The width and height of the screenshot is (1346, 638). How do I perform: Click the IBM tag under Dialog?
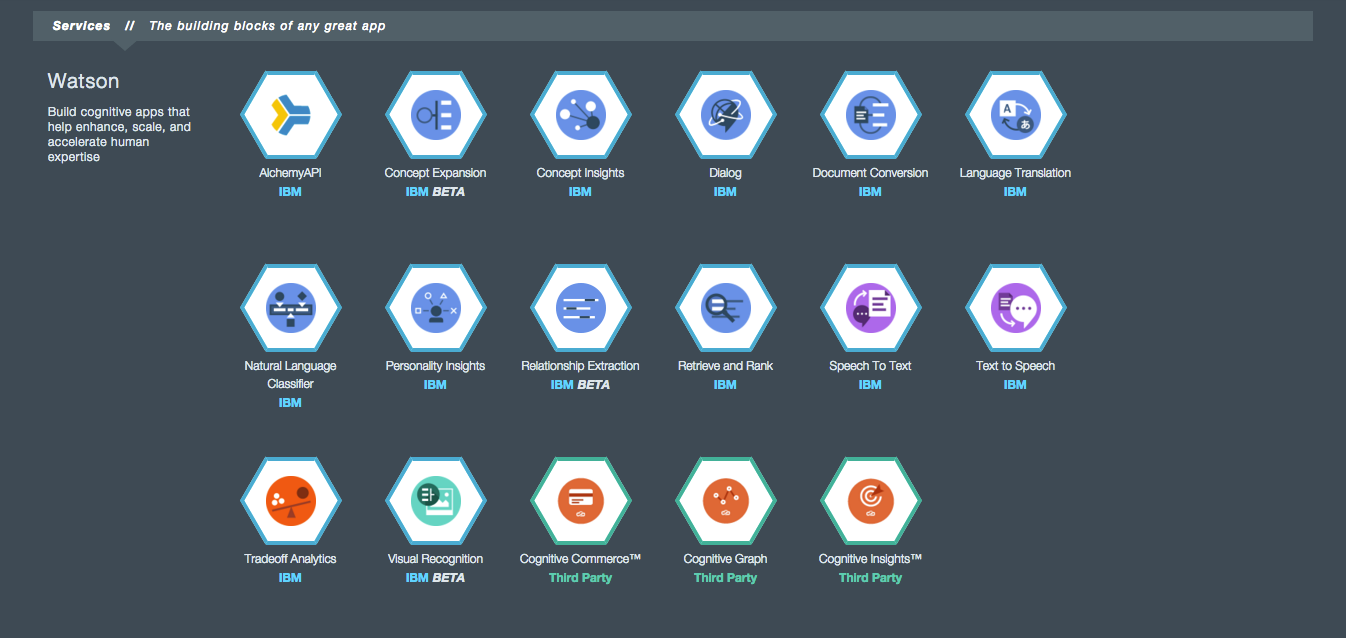[x=725, y=192]
